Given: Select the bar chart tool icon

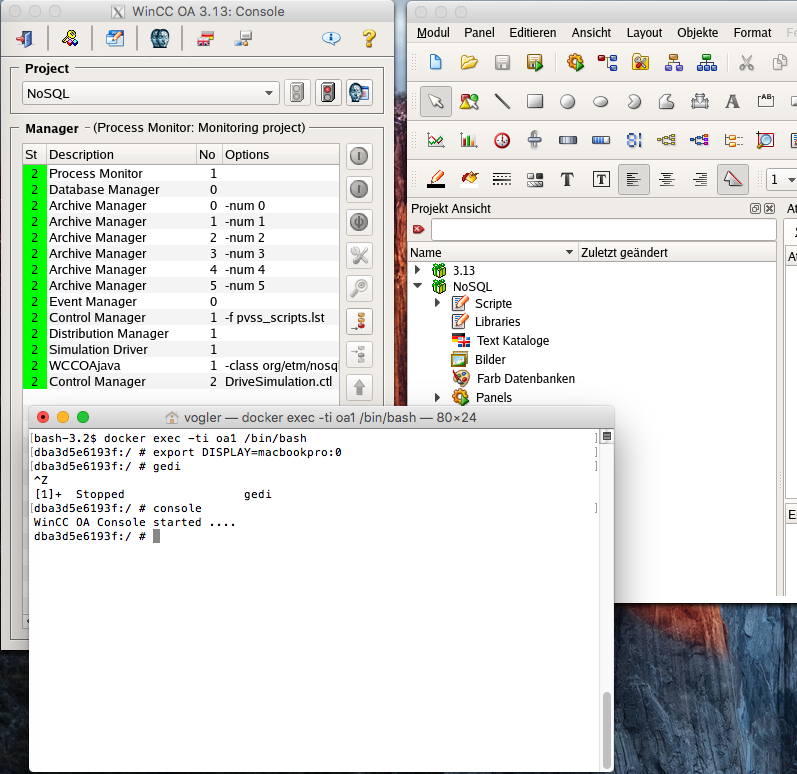Looking at the screenshot, I should tap(469, 140).
